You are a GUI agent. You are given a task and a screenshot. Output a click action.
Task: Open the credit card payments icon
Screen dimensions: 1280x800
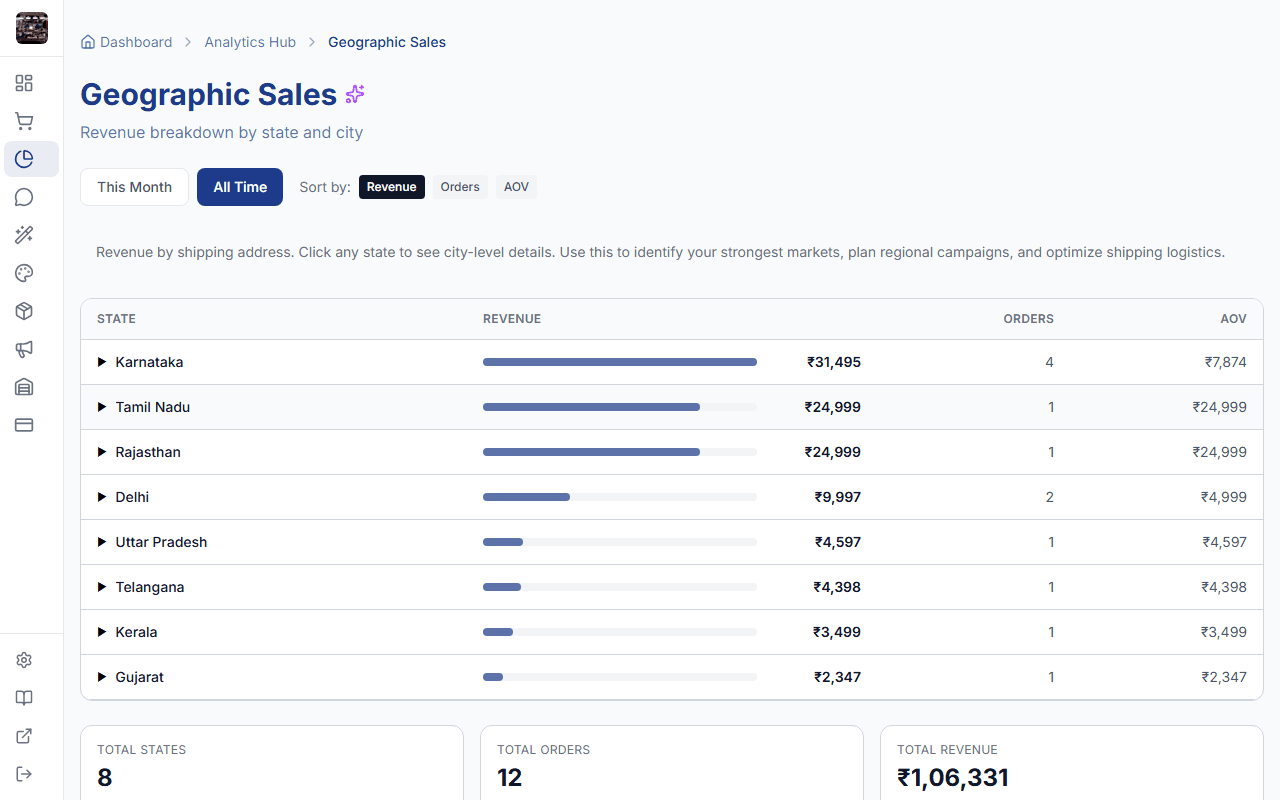[24, 425]
